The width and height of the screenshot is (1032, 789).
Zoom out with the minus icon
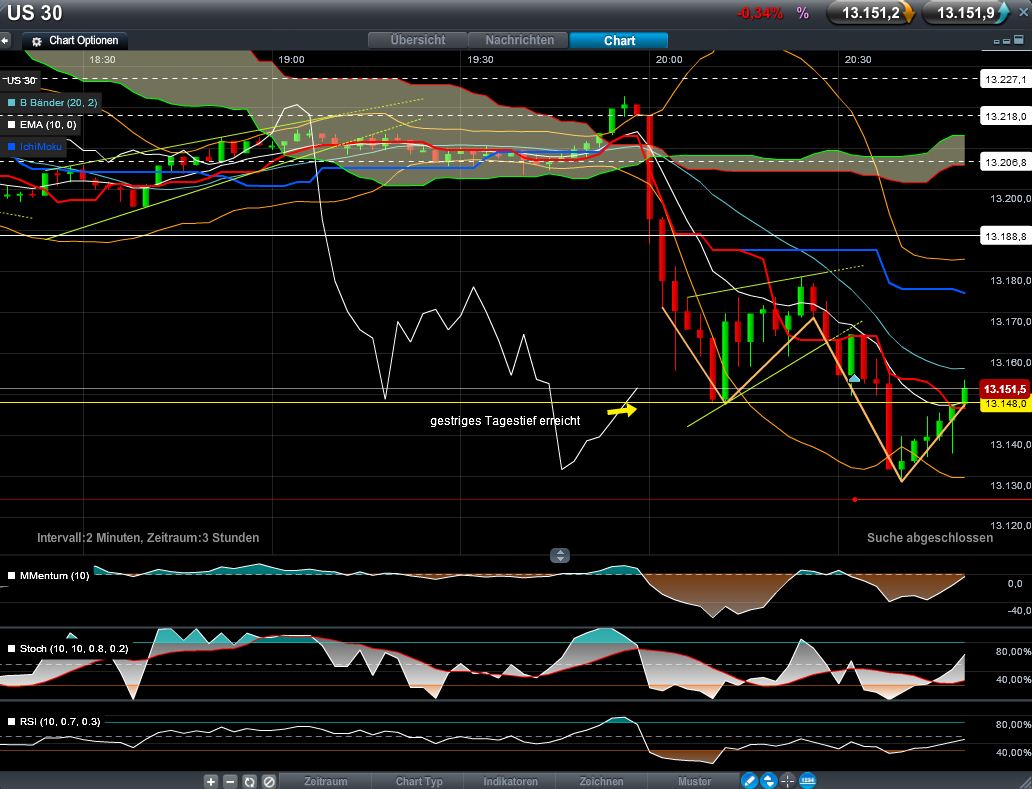(230, 782)
